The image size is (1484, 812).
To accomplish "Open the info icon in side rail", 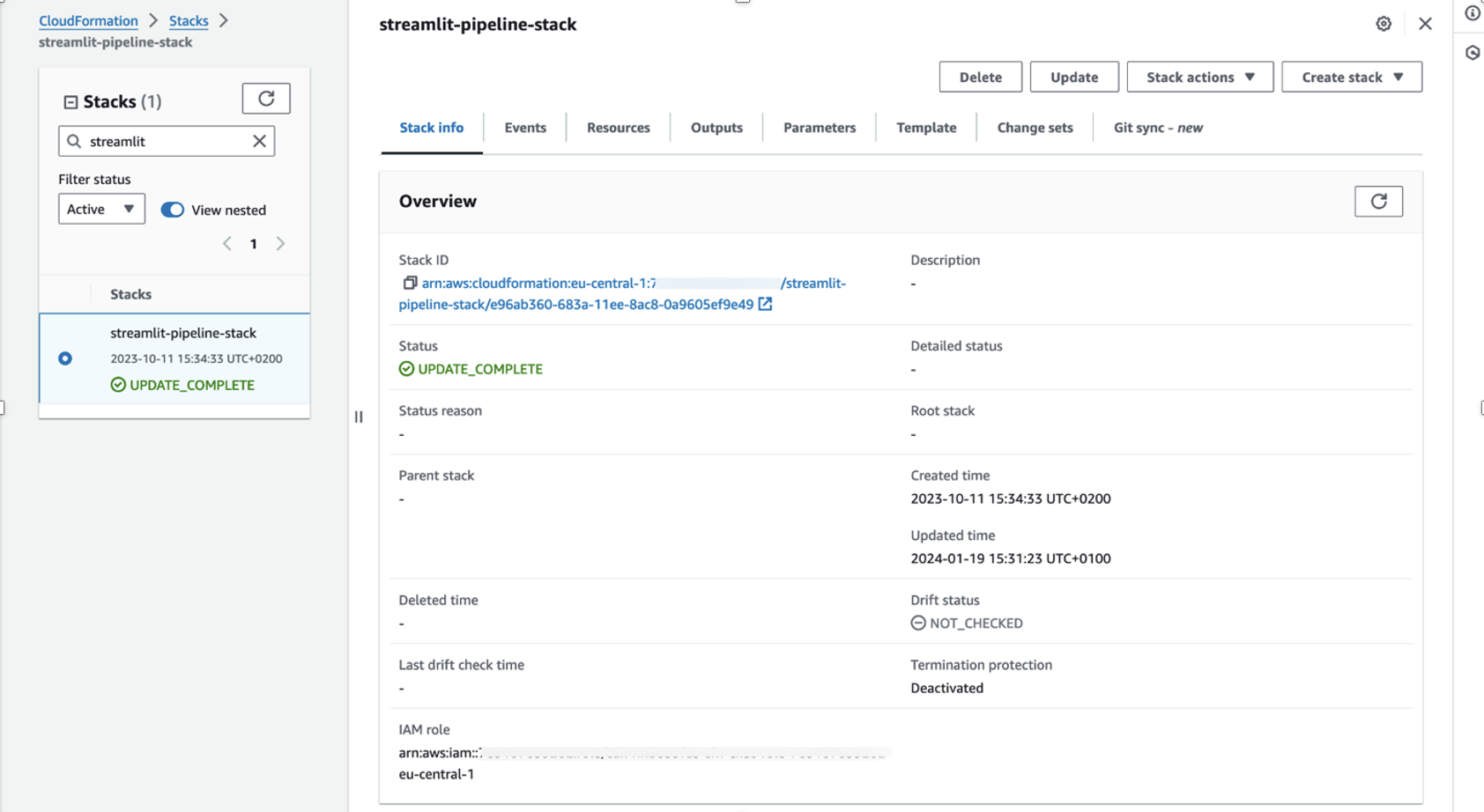I will 1473,13.
